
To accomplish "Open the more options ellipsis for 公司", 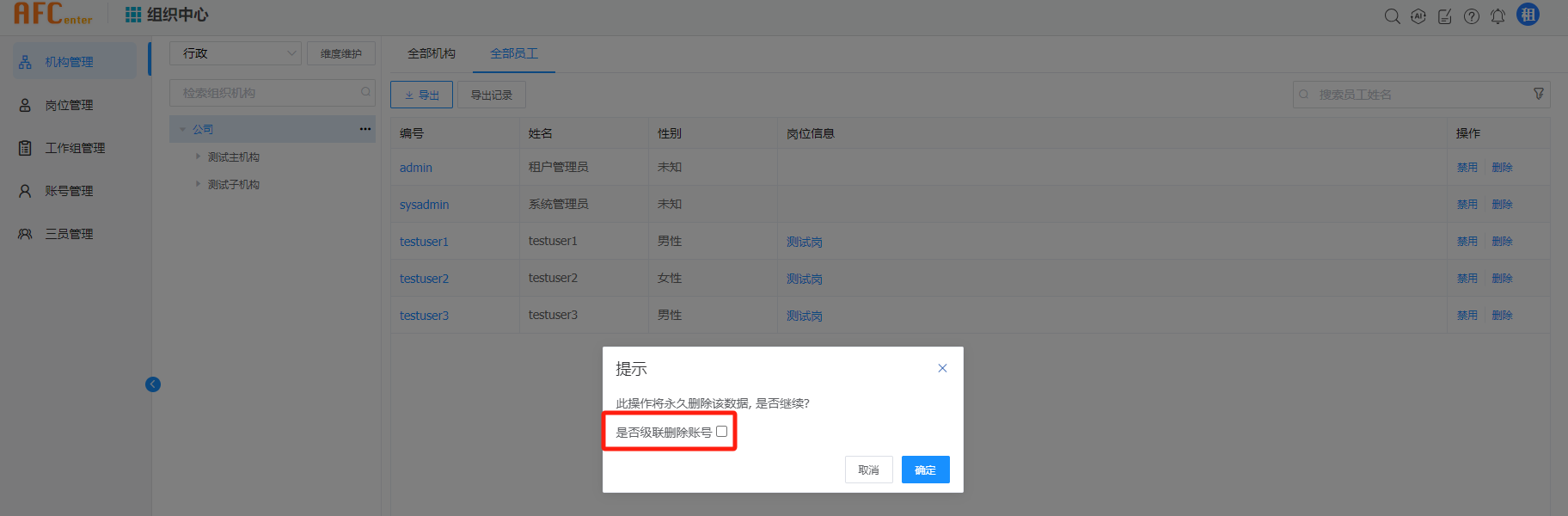I will coord(365,129).
